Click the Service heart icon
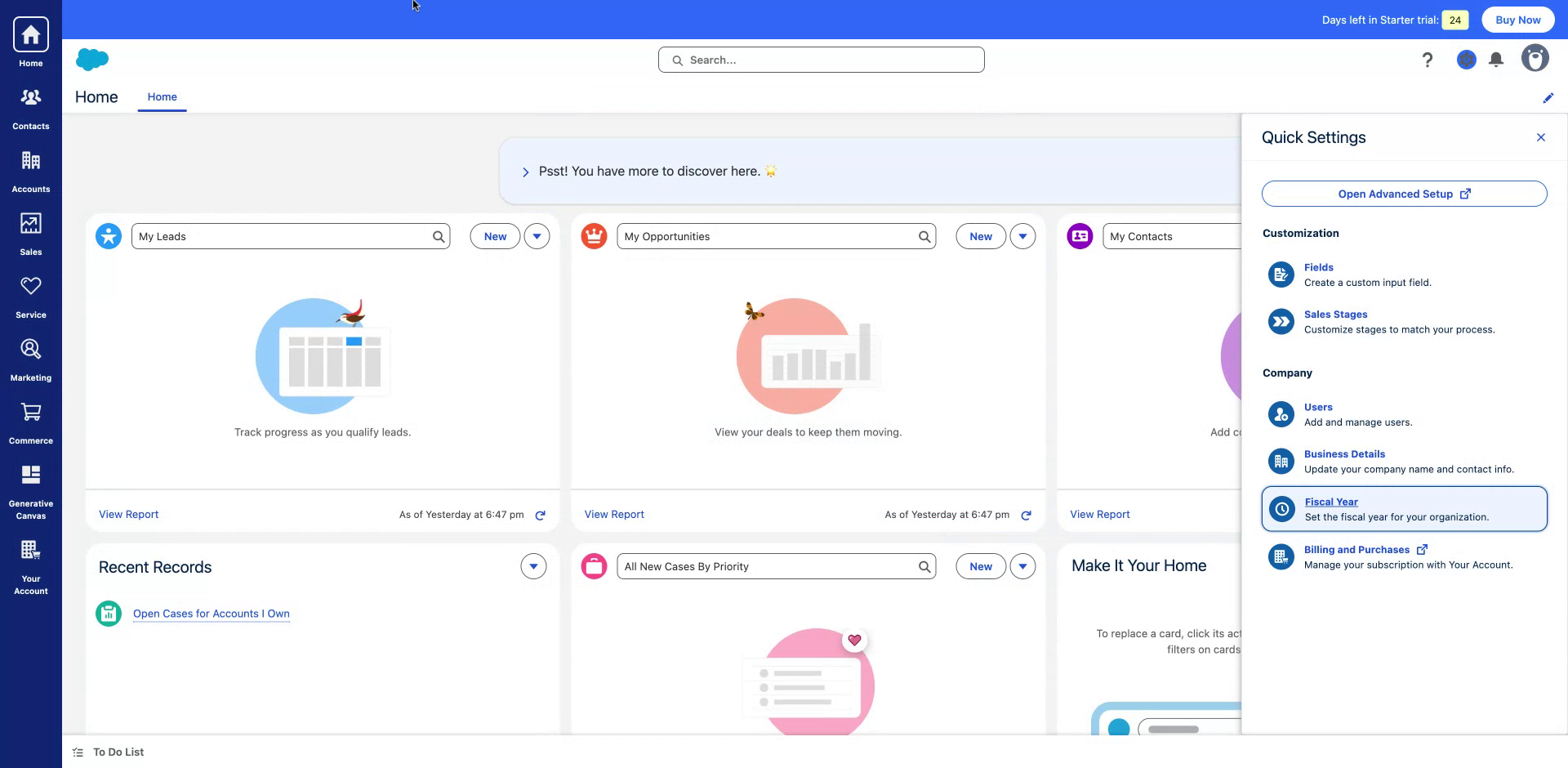This screenshot has width=1568, height=768. tap(30, 294)
